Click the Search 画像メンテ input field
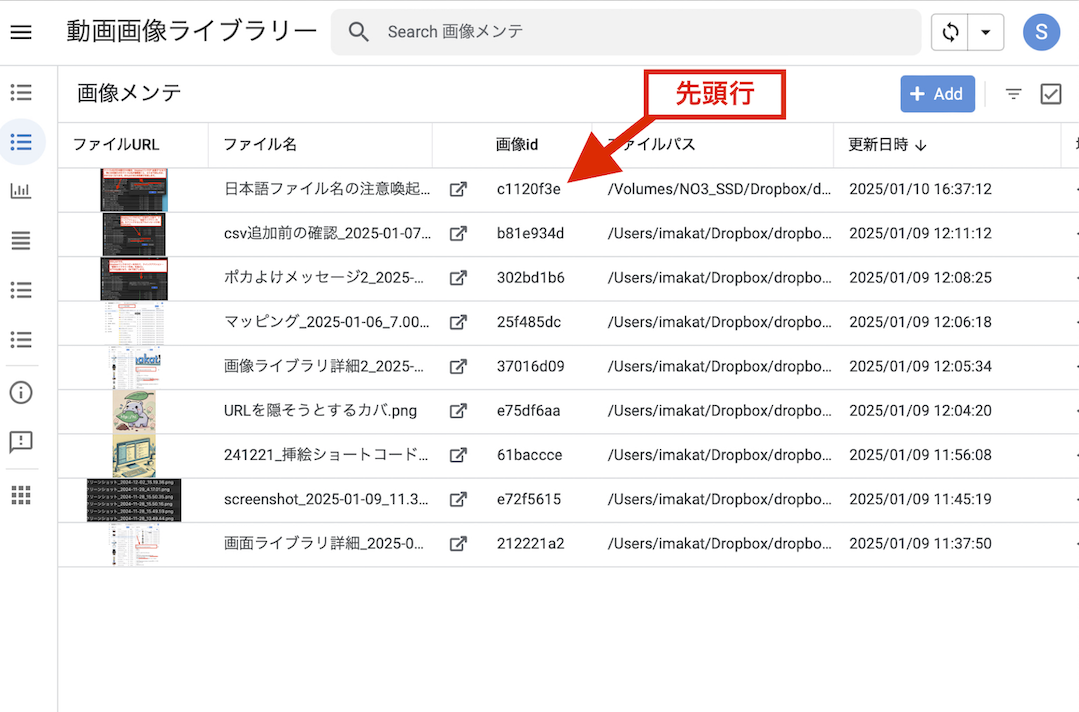The width and height of the screenshot is (1079, 712). pyautogui.click(x=640, y=32)
